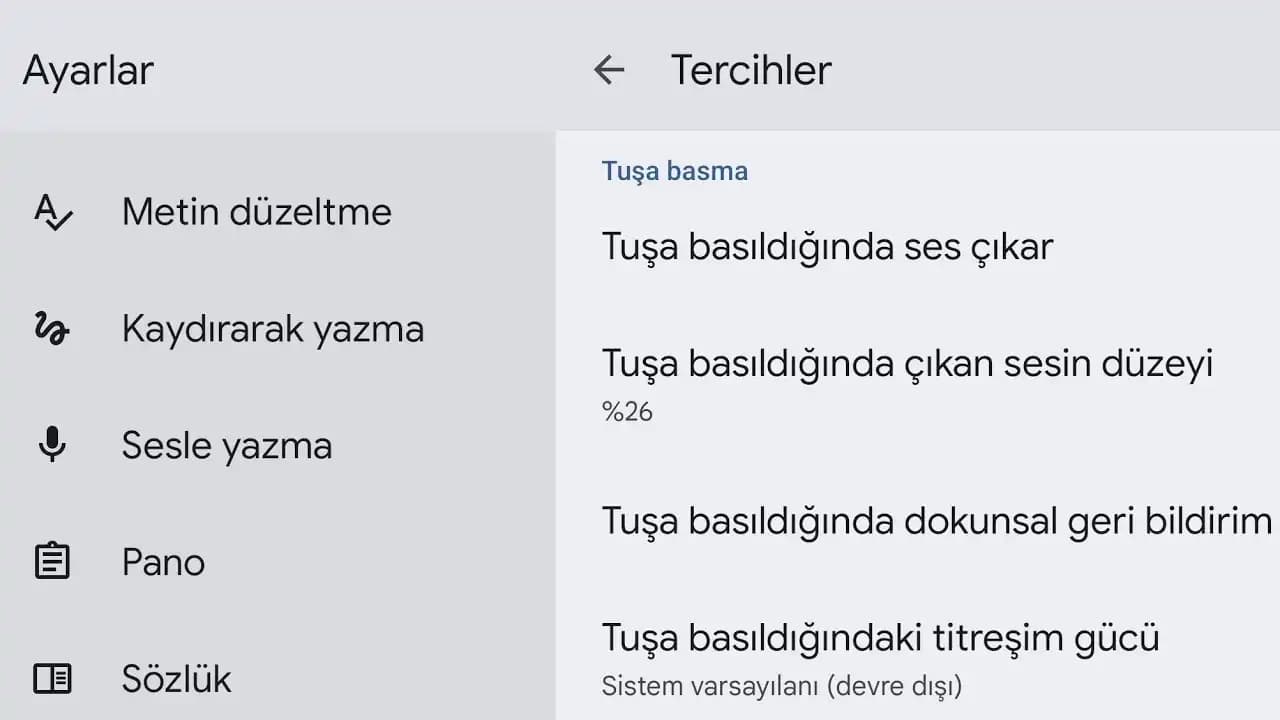The image size is (1280, 720).
Task: Open the Kaydırarak yazma settings page
Action: point(272,328)
